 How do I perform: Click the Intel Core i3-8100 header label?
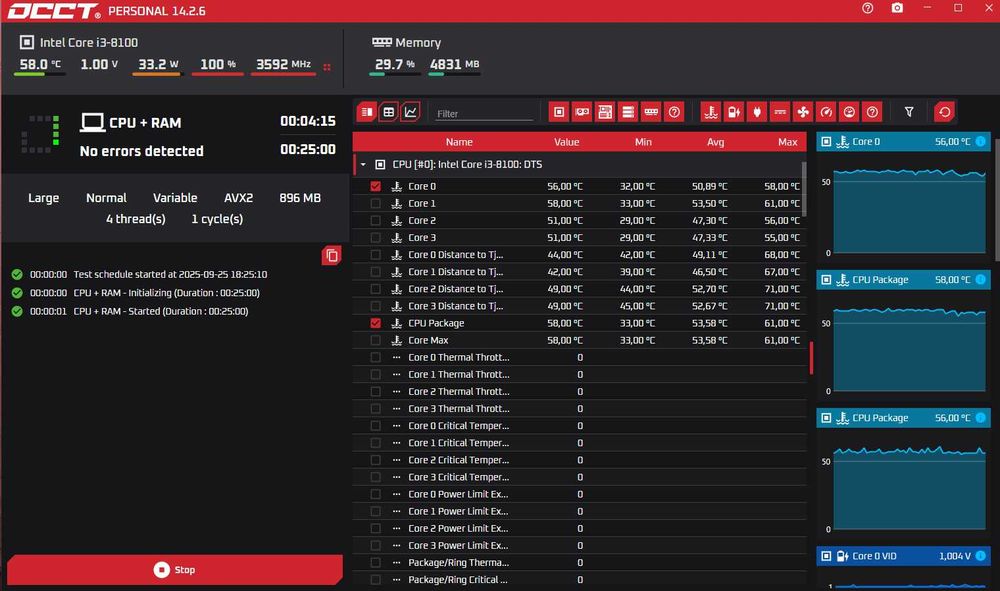(89, 42)
